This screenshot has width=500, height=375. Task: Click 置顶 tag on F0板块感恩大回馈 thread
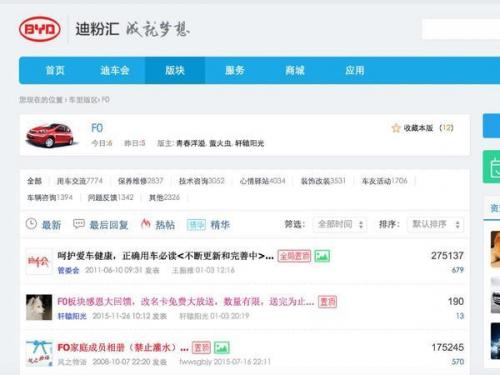click(327, 302)
